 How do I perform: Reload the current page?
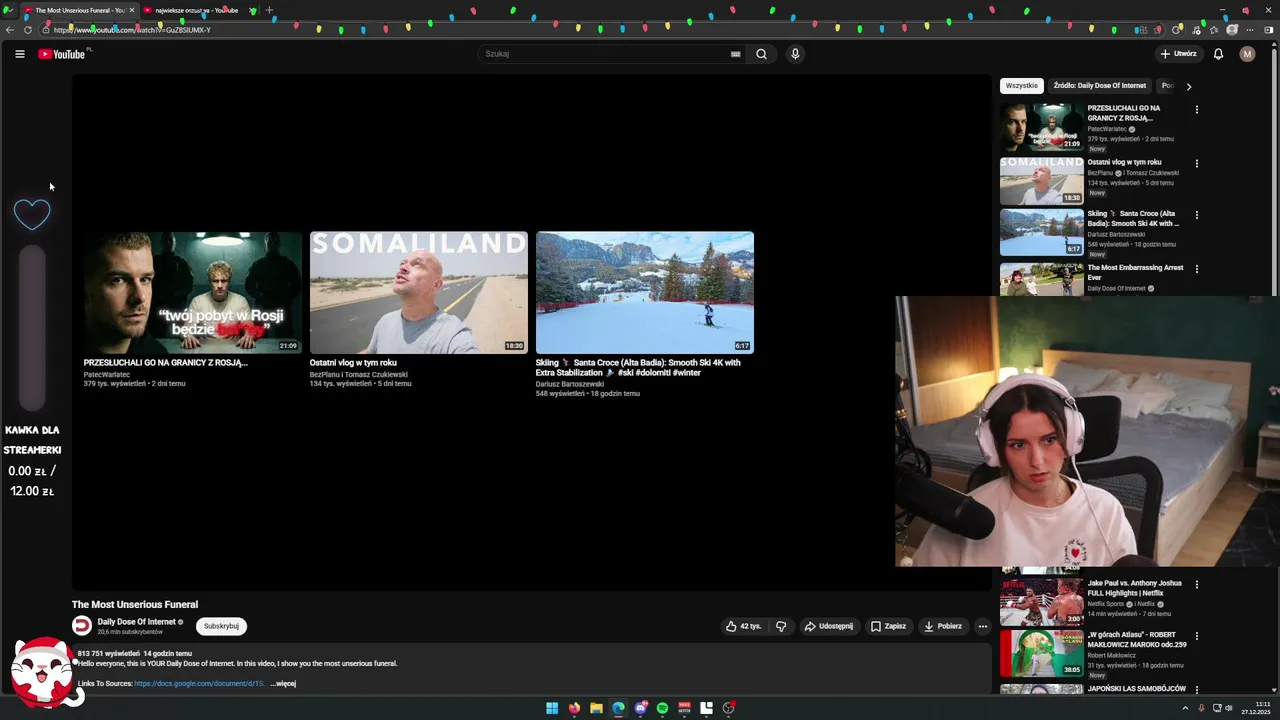[x=27, y=30]
